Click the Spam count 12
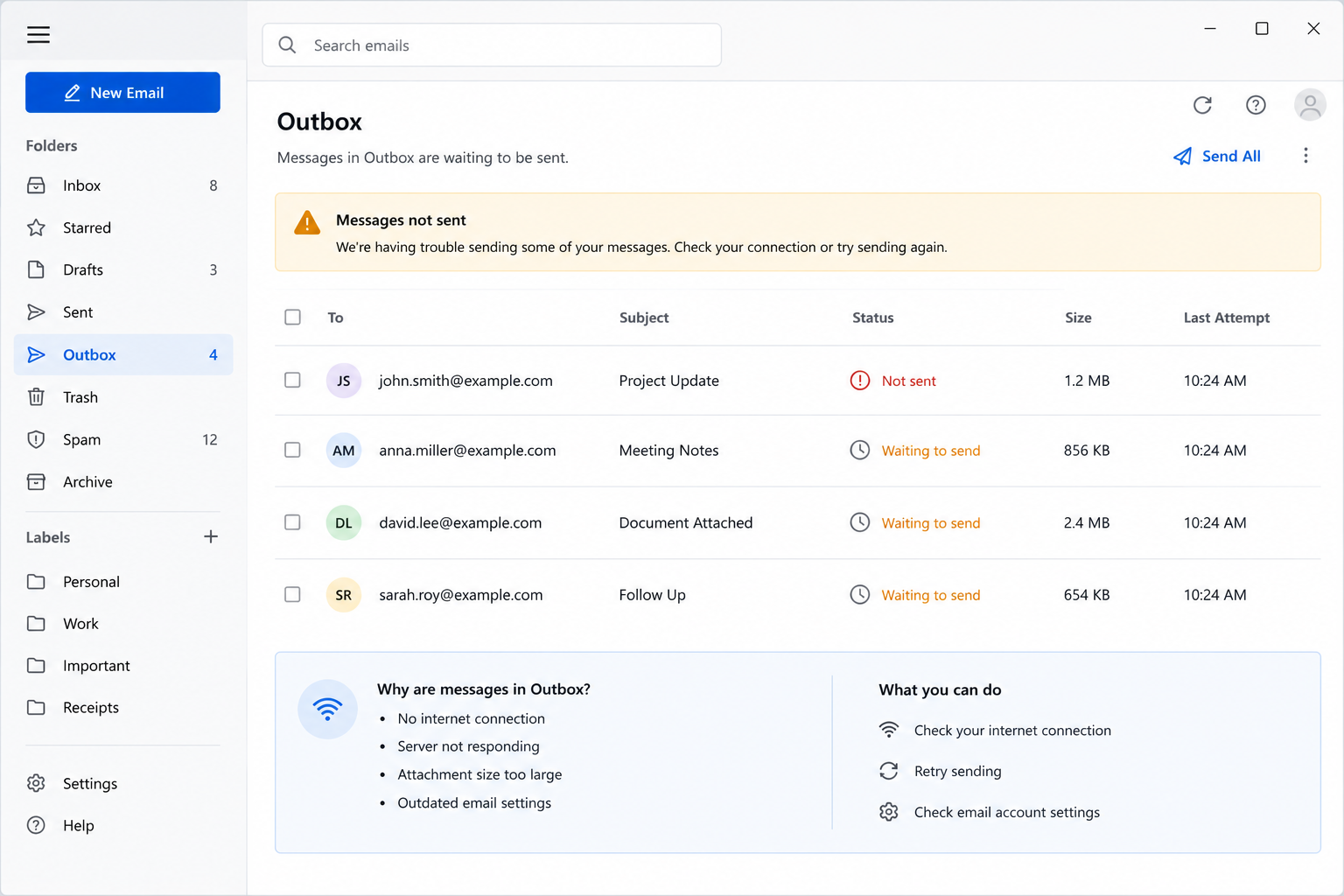Screen dimensions: 1344x896 coord(210,439)
